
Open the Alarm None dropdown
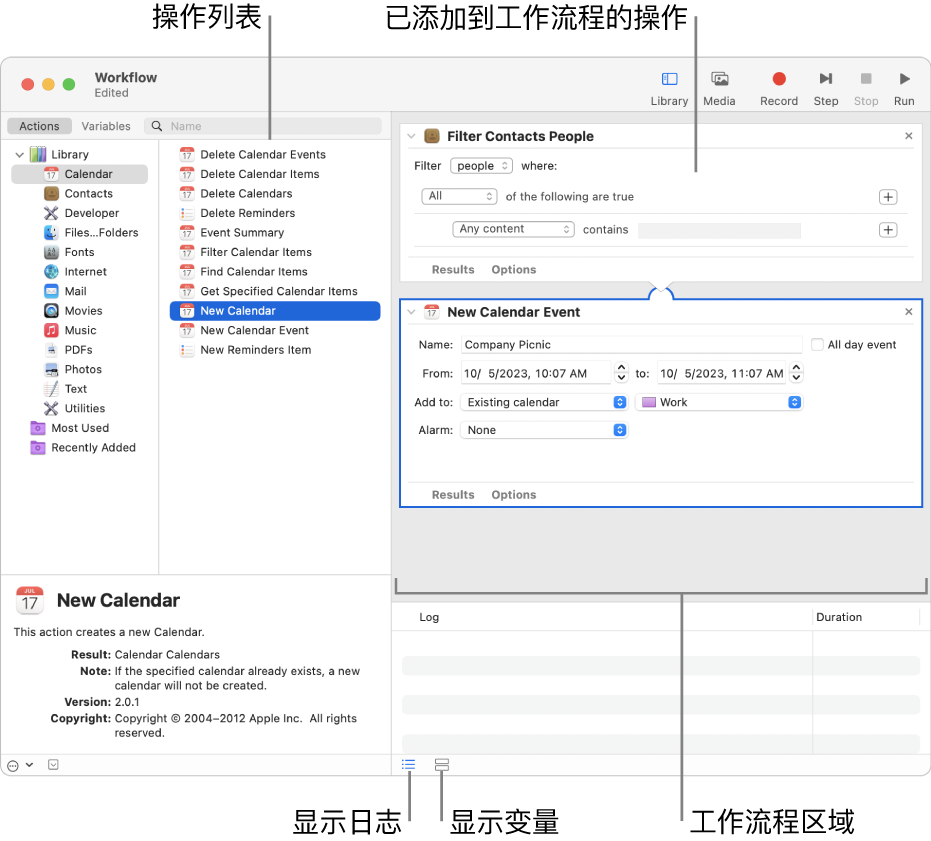click(544, 430)
